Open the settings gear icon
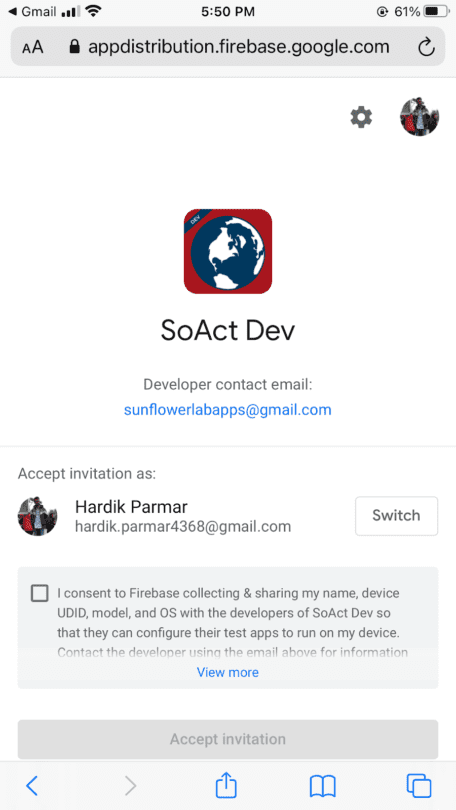The width and height of the screenshot is (456, 810). 361,117
